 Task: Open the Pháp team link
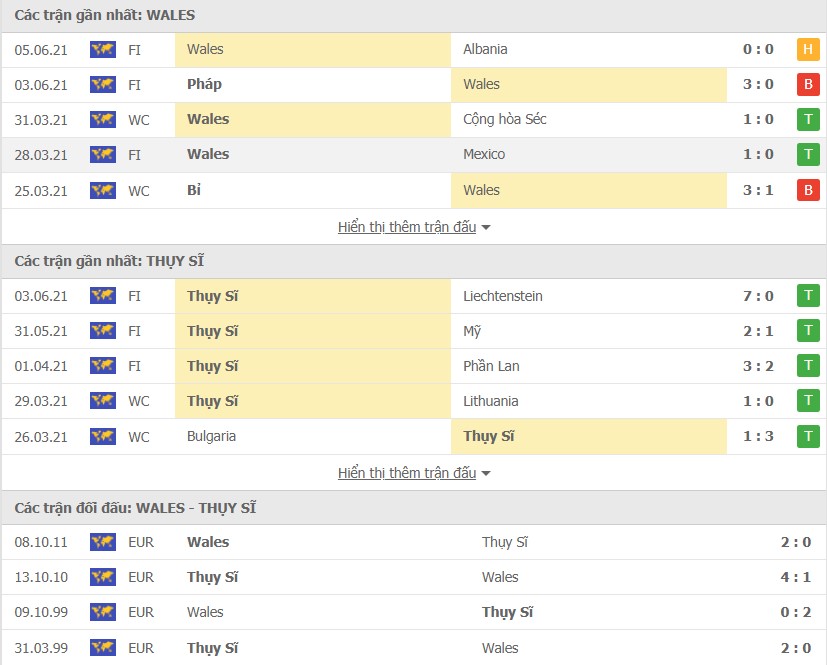[204, 84]
